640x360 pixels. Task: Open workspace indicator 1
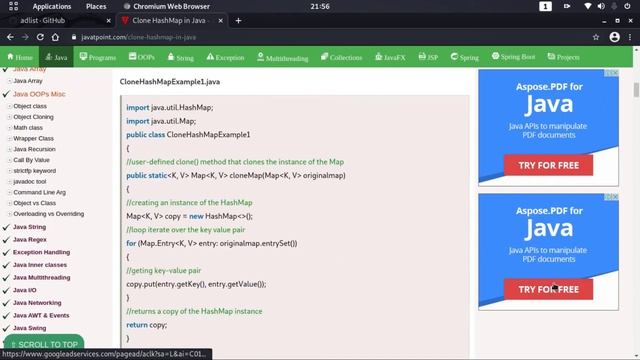click(x=545, y=6)
